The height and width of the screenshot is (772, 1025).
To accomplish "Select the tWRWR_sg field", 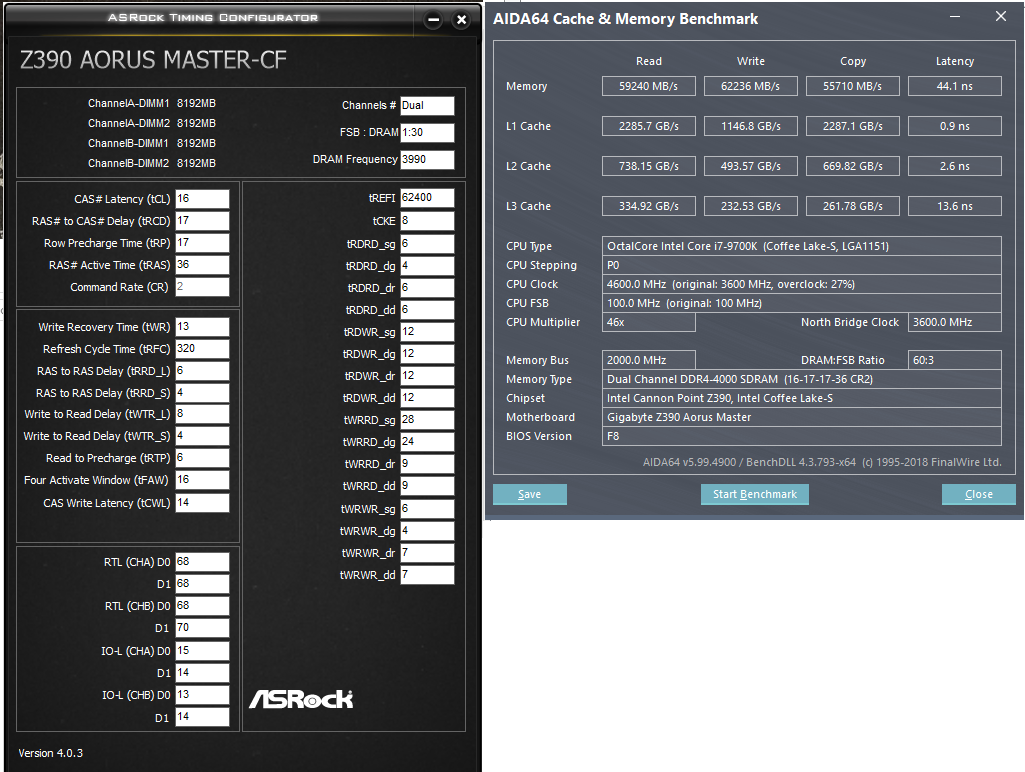I will tap(428, 509).
